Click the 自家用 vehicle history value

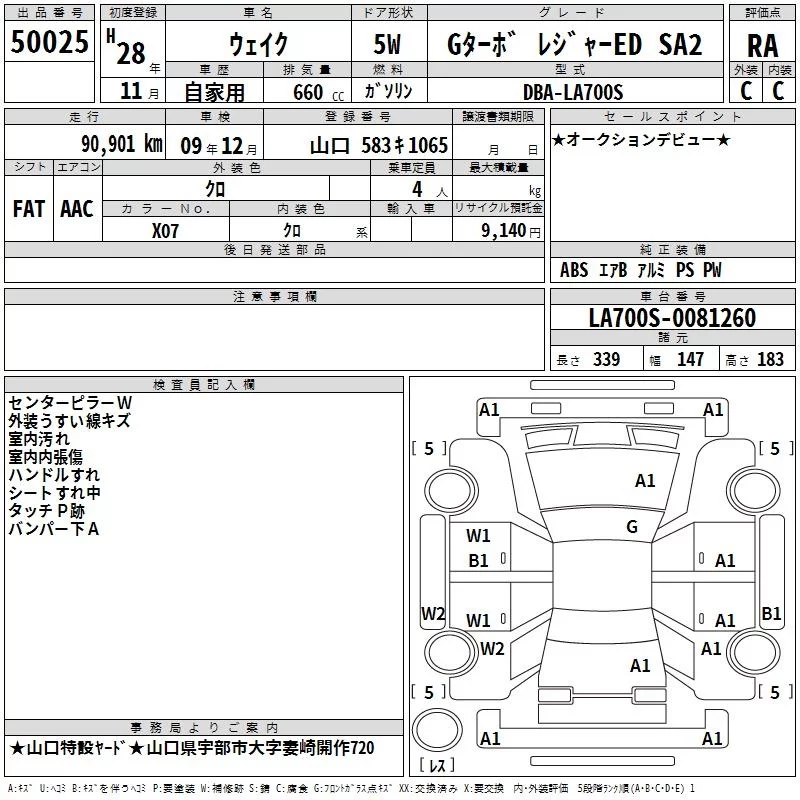tap(214, 92)
